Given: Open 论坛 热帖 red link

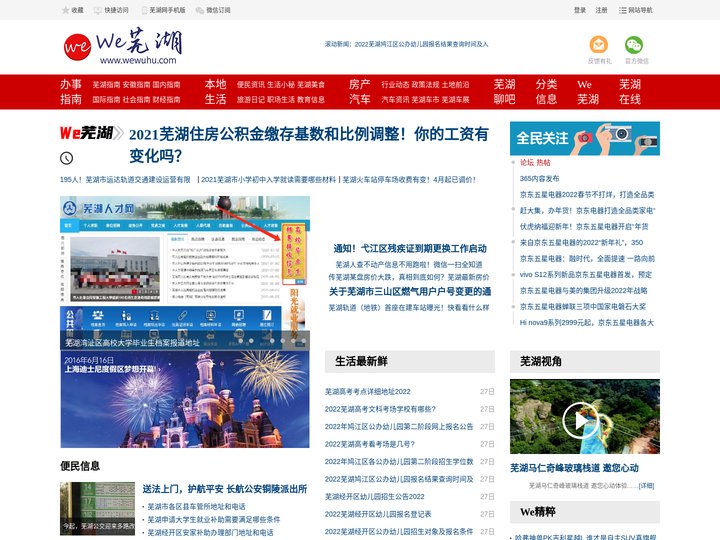Looking at the screenshot, I should coord(535,163).
